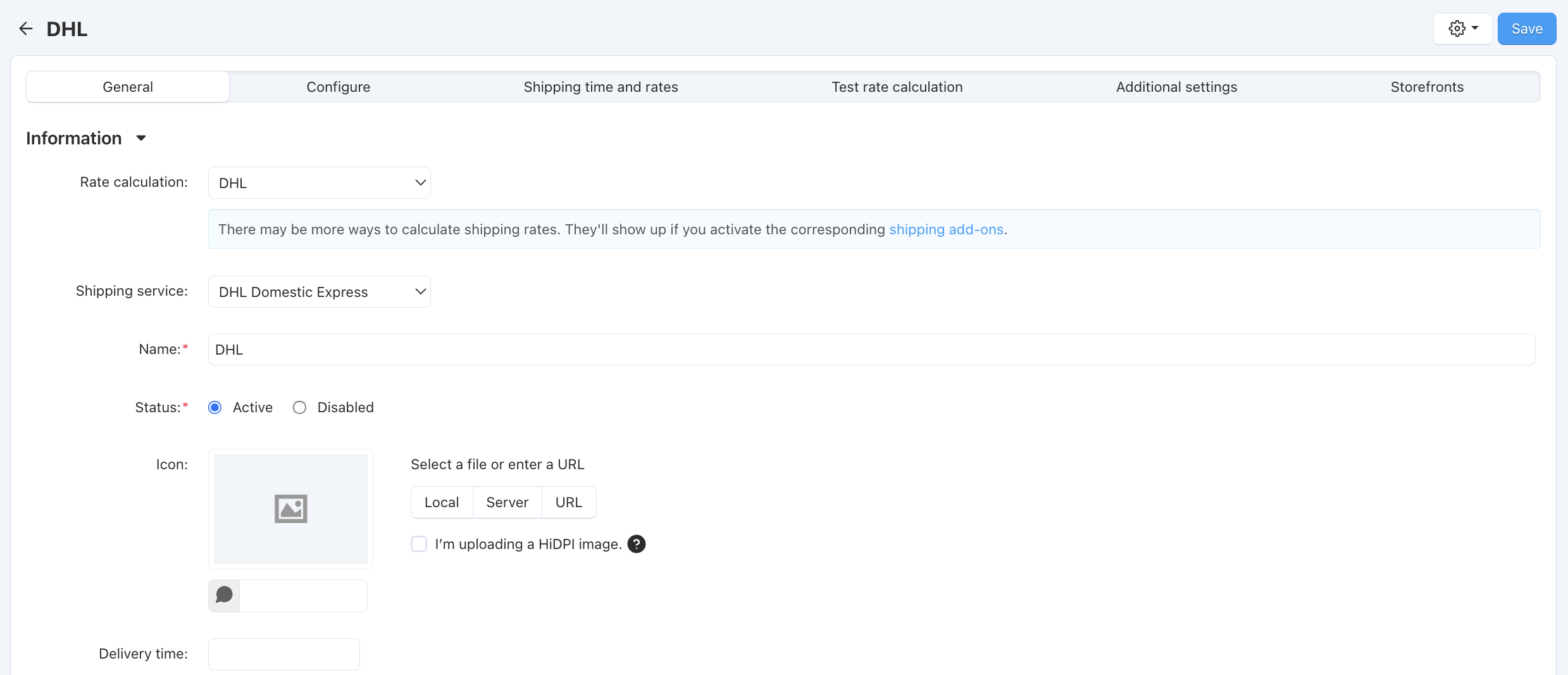Click the Delivery time input field

click(284, 654)
